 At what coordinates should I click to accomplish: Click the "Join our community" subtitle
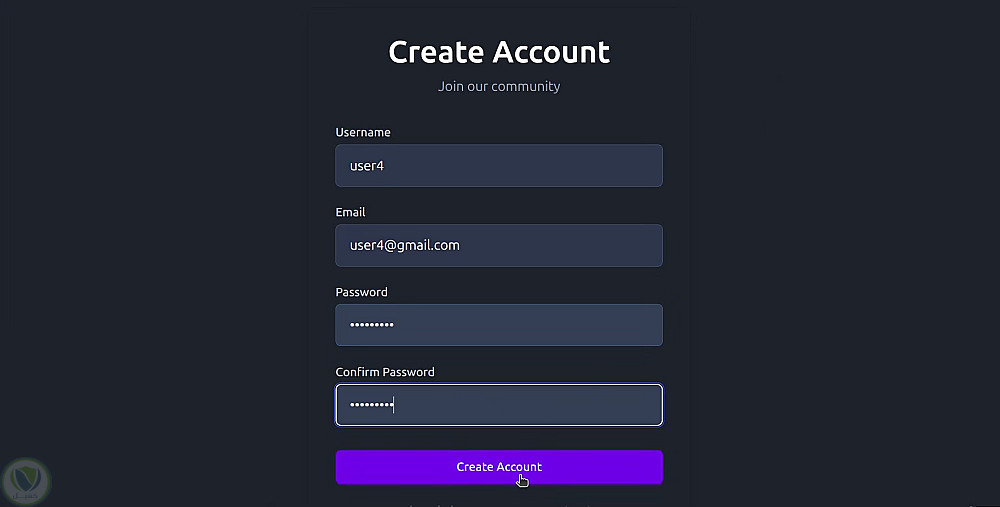click(499, 86)
